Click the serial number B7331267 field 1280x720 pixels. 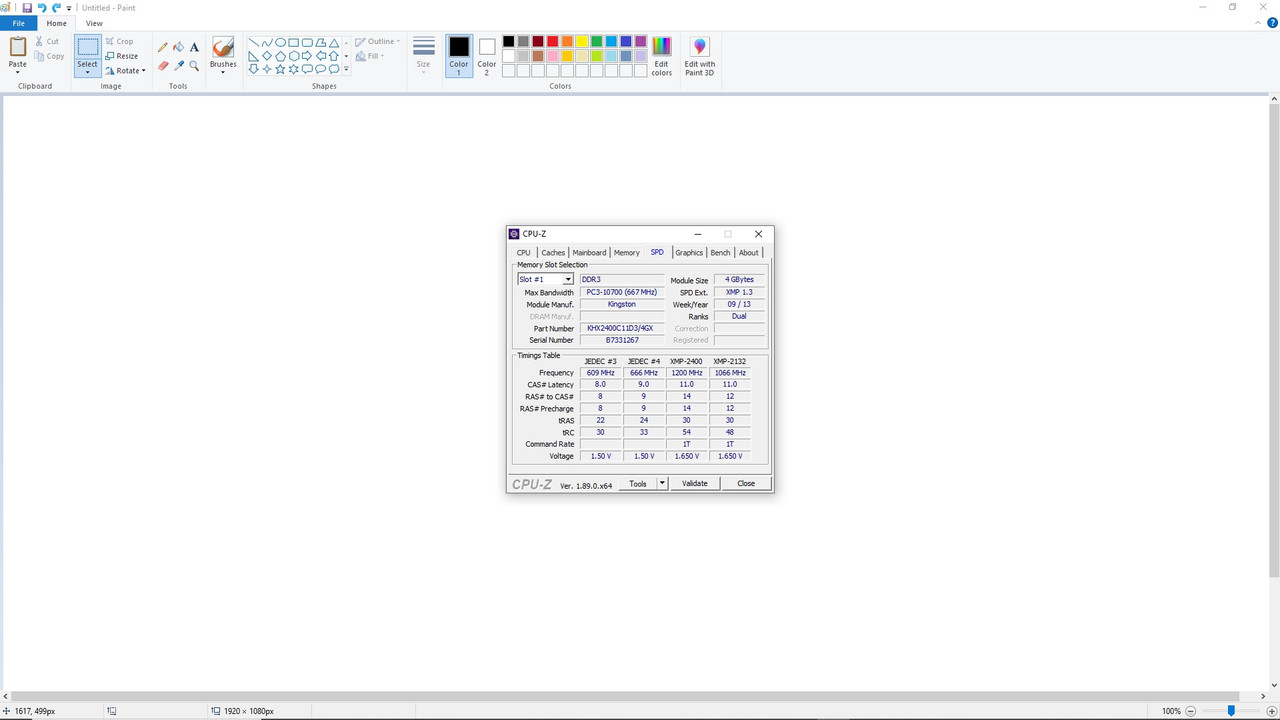click(621, 340)
